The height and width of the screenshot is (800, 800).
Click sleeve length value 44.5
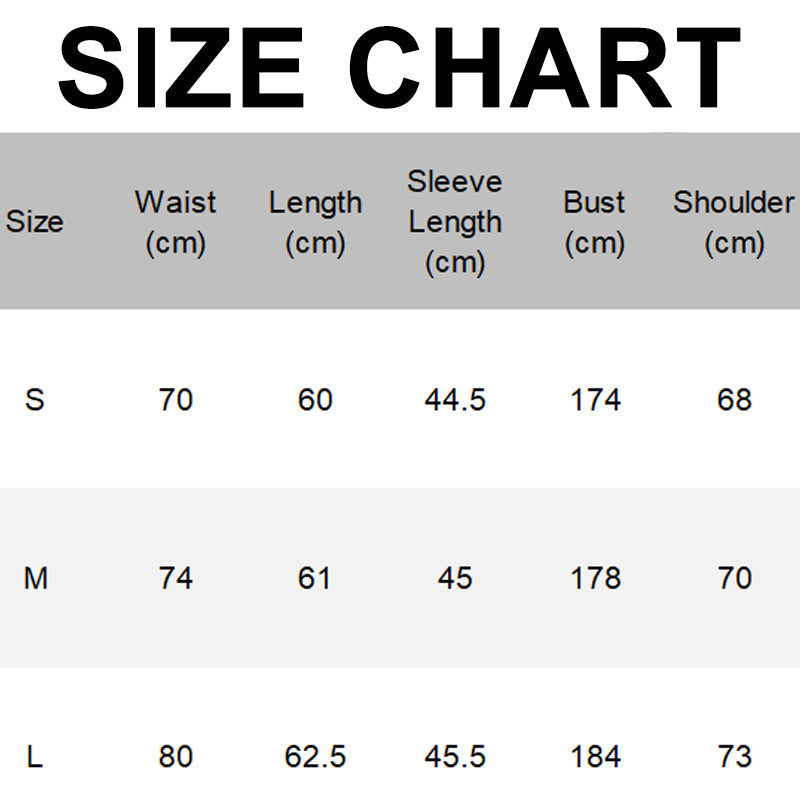455,400
